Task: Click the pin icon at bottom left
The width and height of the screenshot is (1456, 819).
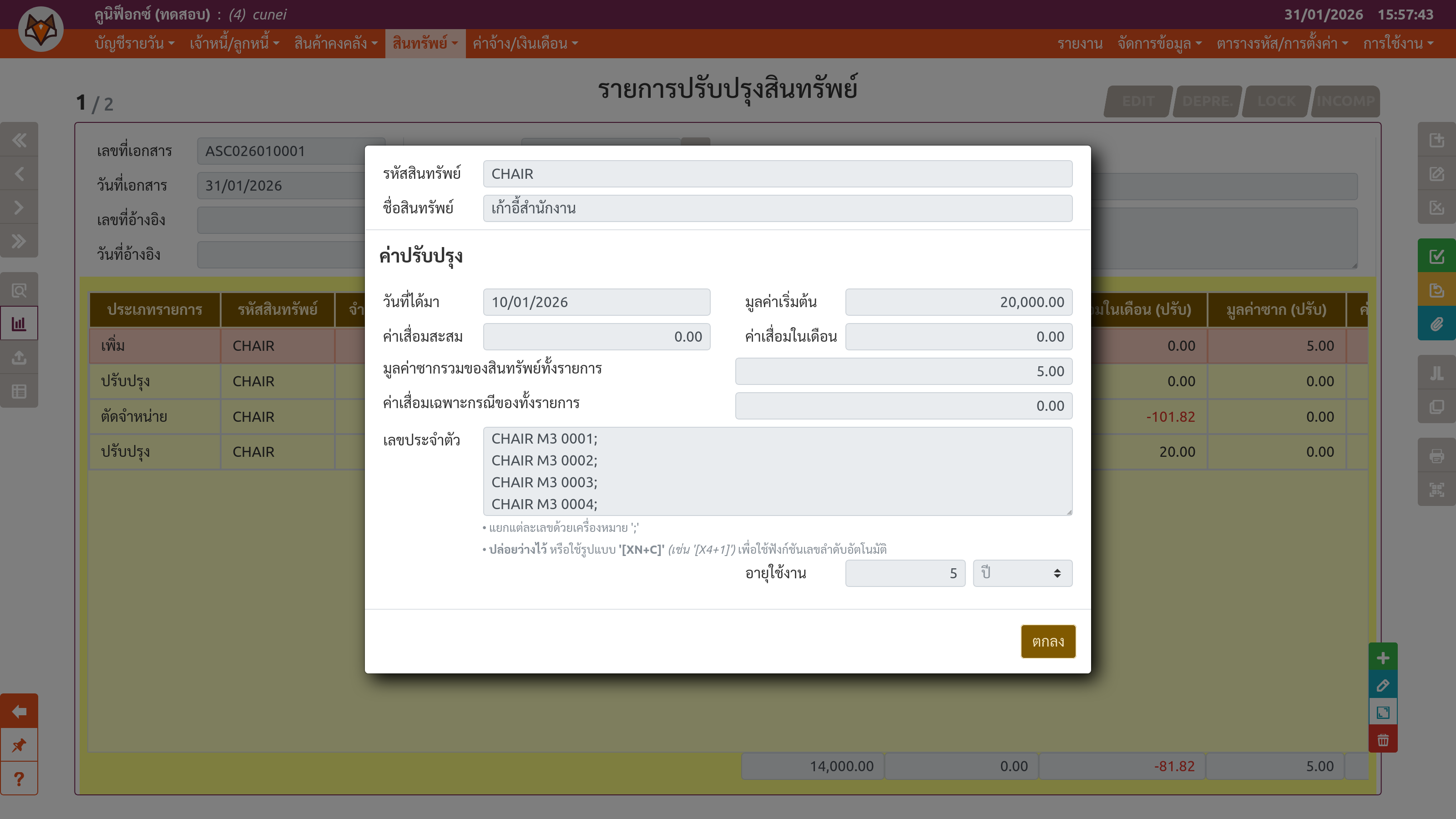Action: pos(19,745)
